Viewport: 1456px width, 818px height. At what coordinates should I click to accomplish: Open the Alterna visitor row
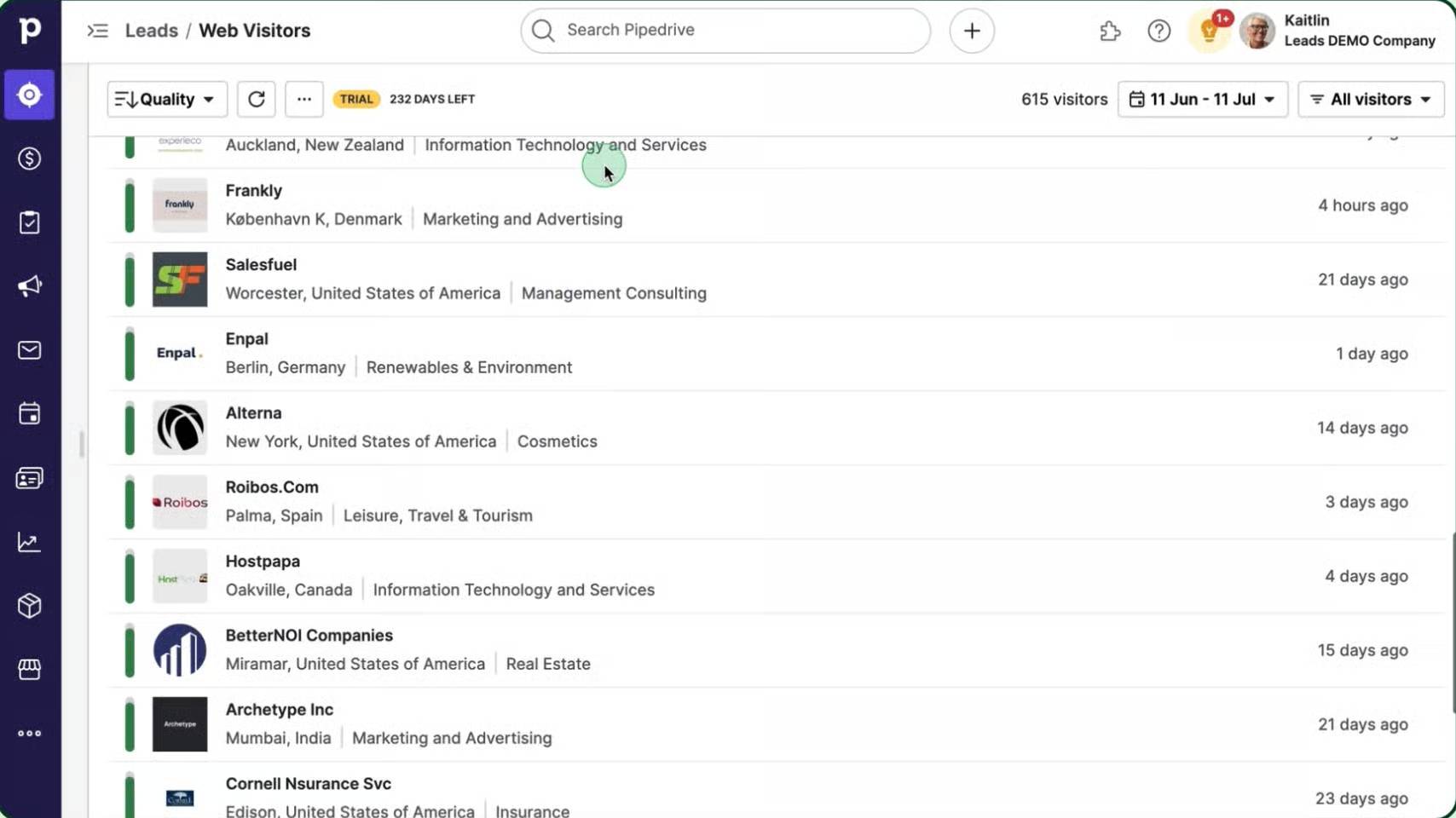point(777,428)
